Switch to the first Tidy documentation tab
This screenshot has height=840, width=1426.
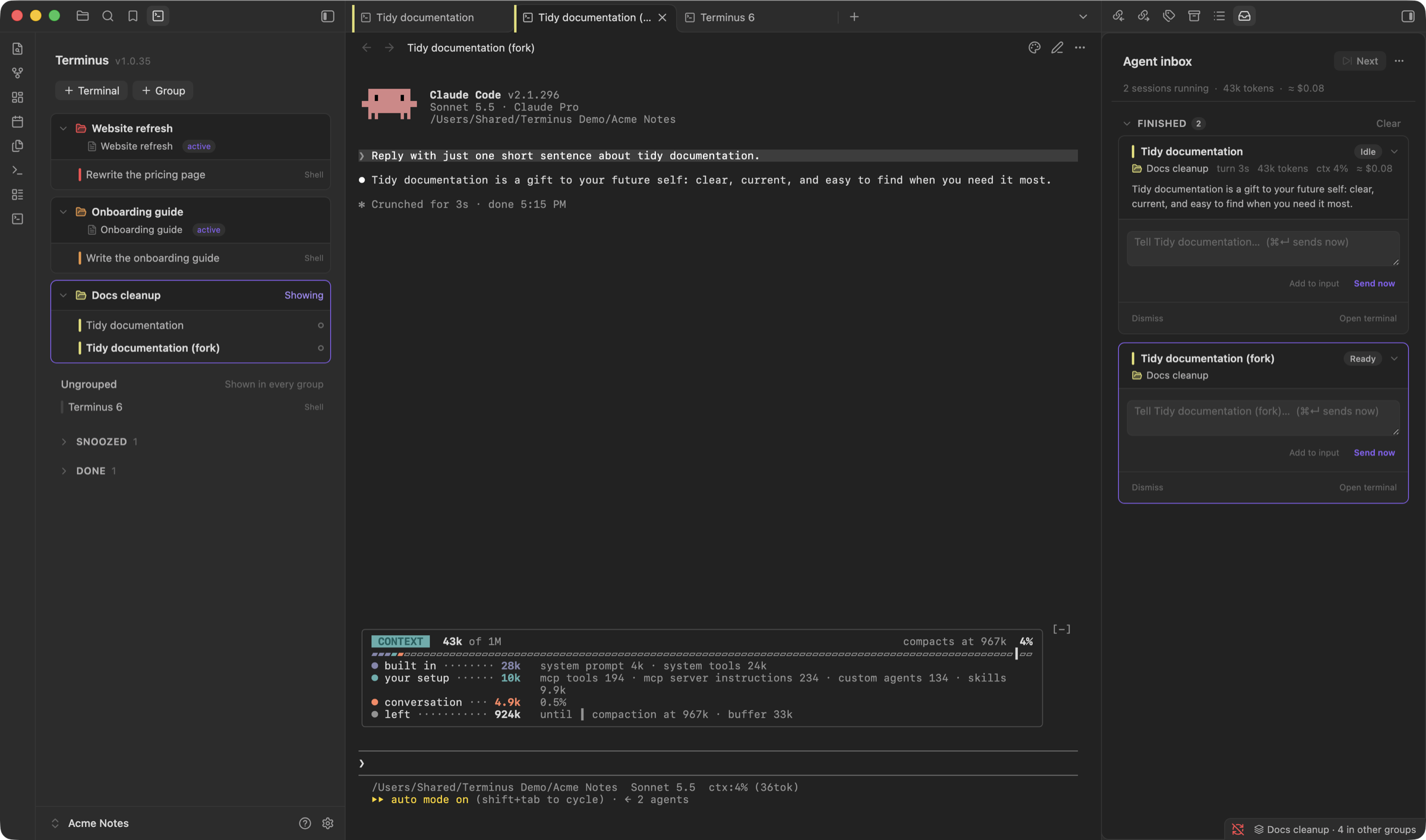click(x=433, y=17)
